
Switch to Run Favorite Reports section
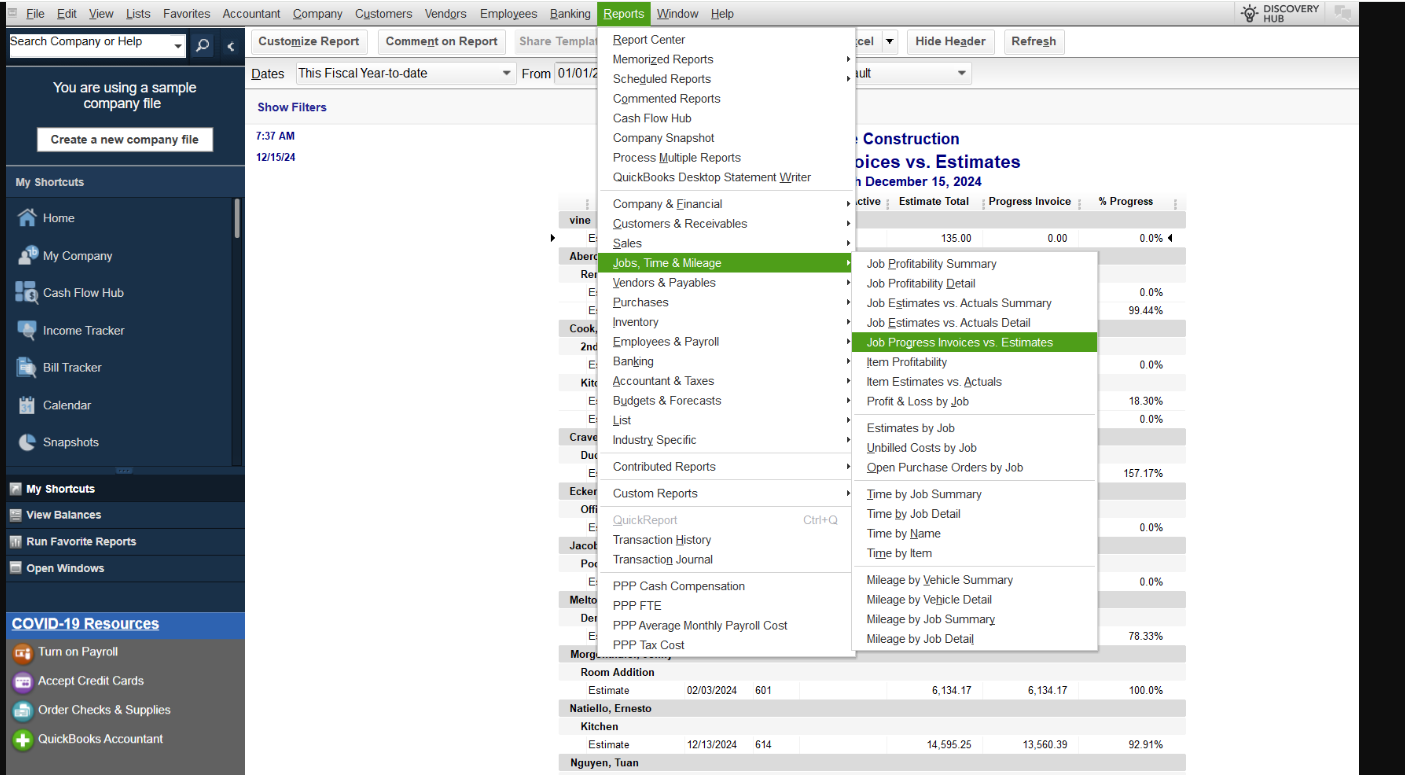coord(125,542)
